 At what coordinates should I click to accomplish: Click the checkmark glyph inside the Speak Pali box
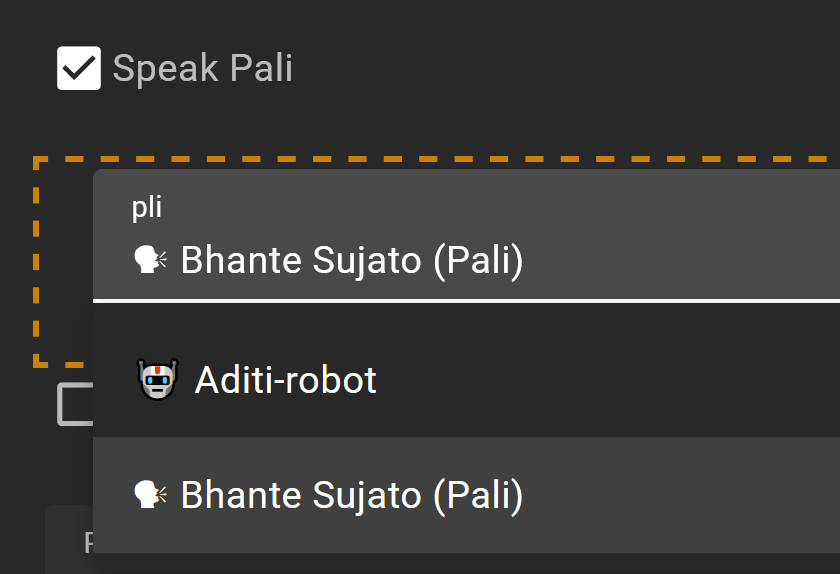coord(79,69)
